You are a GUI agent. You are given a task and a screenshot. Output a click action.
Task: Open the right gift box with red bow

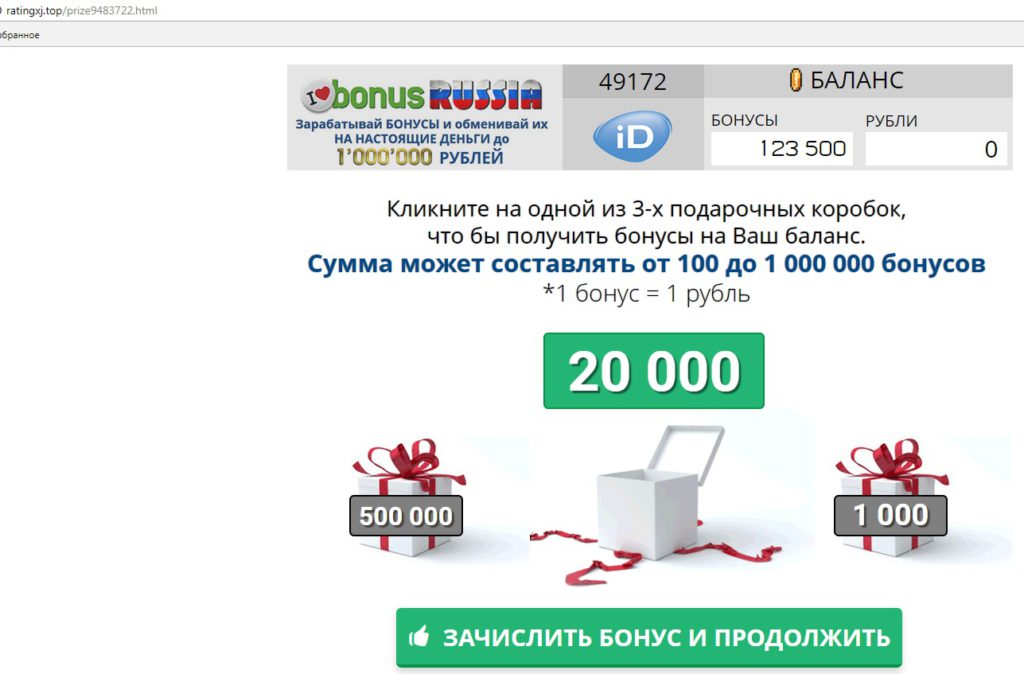coord(892,498)
